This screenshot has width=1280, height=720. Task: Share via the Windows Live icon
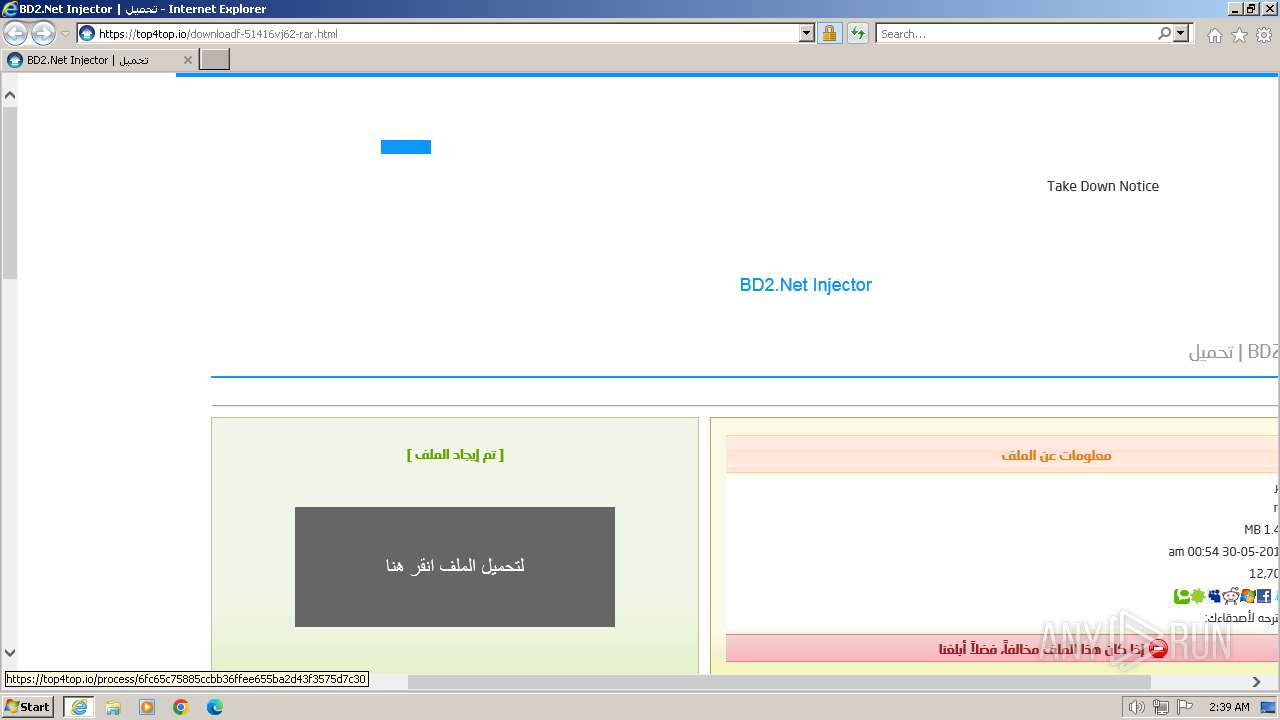[x=1247, y=596]
